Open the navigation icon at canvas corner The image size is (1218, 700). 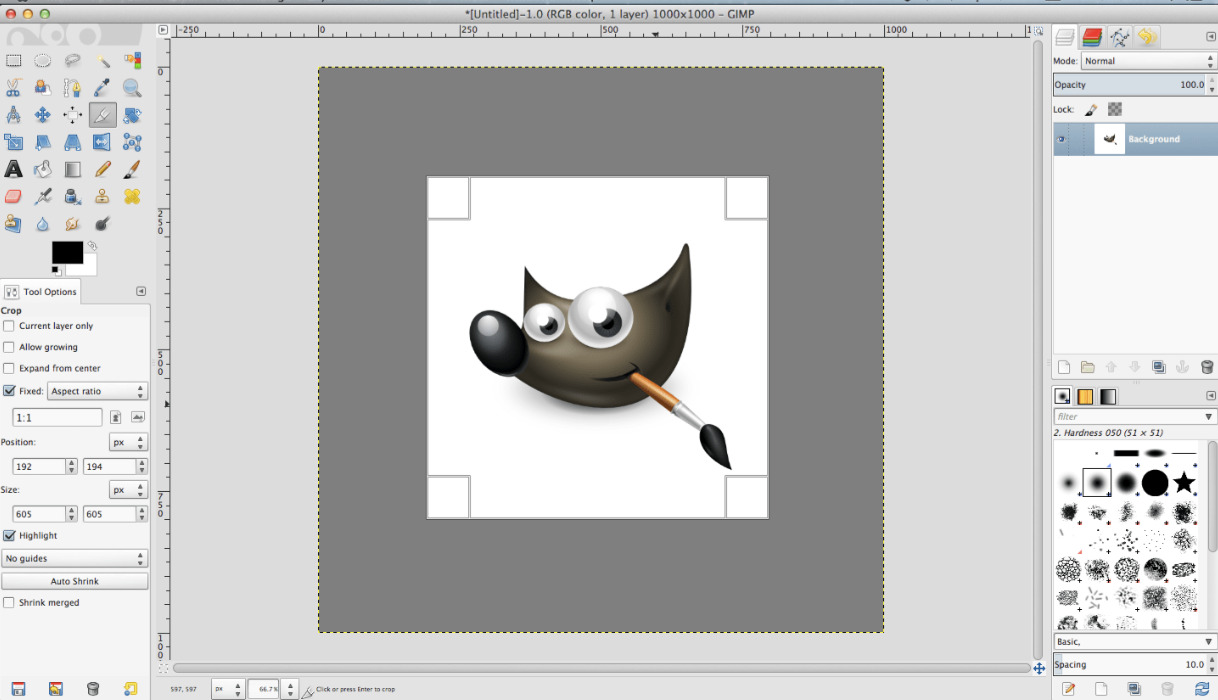point(1039,668)
